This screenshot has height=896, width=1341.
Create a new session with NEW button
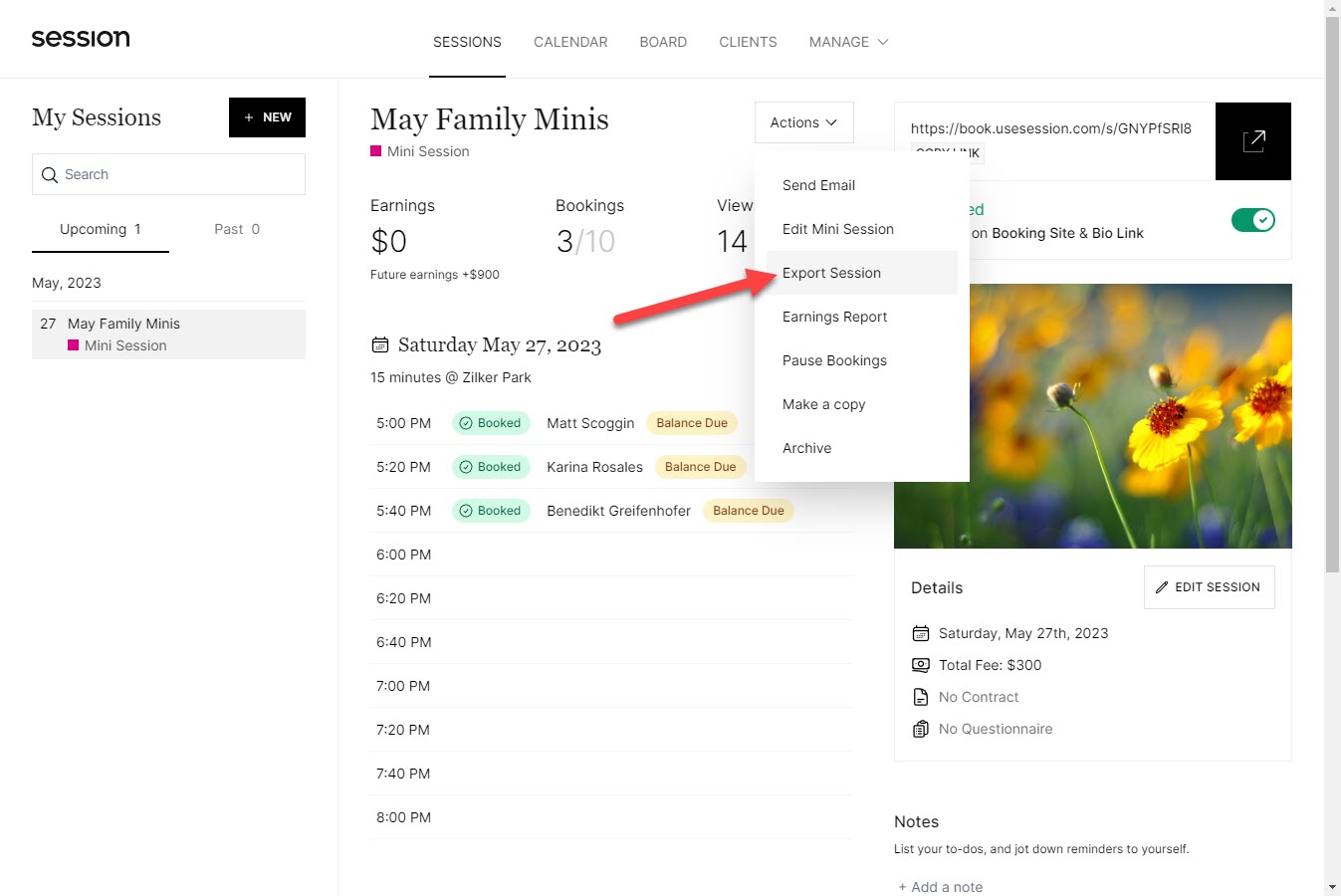(x=267, y=117)
